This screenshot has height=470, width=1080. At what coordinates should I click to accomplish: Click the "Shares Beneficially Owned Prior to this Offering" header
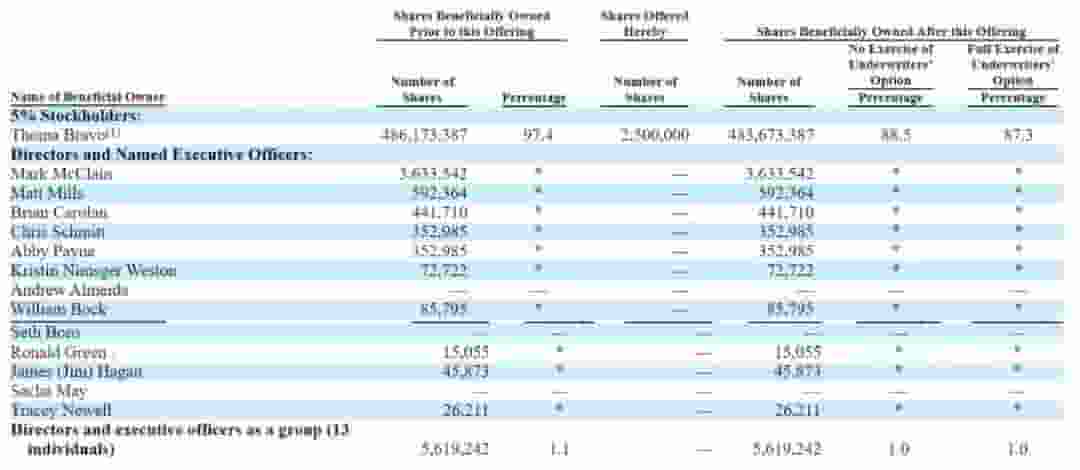point(471,24)
